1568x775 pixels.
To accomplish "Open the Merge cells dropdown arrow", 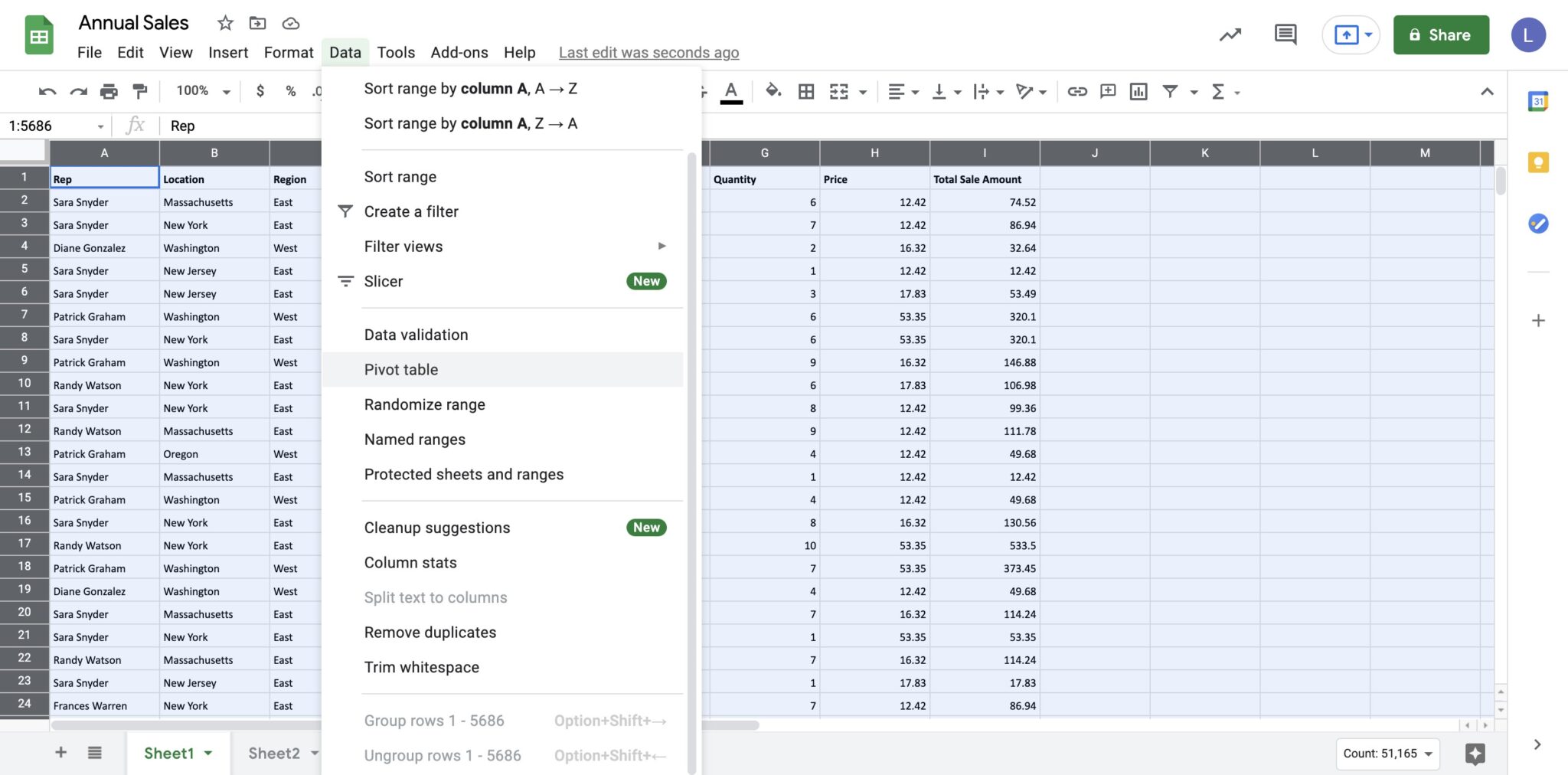I will (x=863, y=93).
